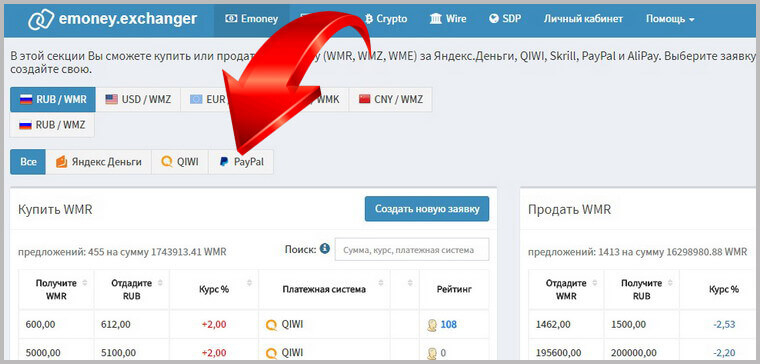Open the Emoney navigation tab

coord(252,19)
